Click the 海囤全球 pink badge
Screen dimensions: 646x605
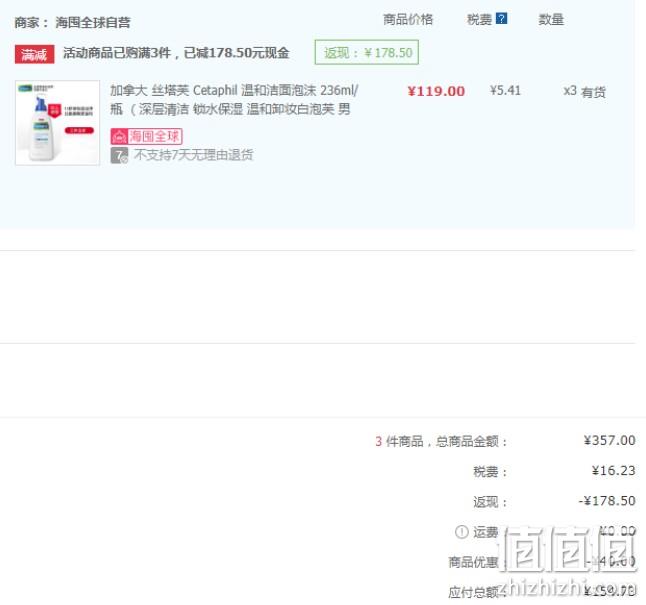tap(146, 136)
